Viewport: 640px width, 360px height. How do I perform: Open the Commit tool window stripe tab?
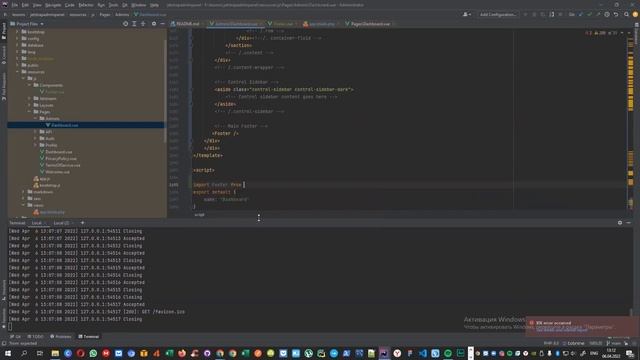pos(4,55)
